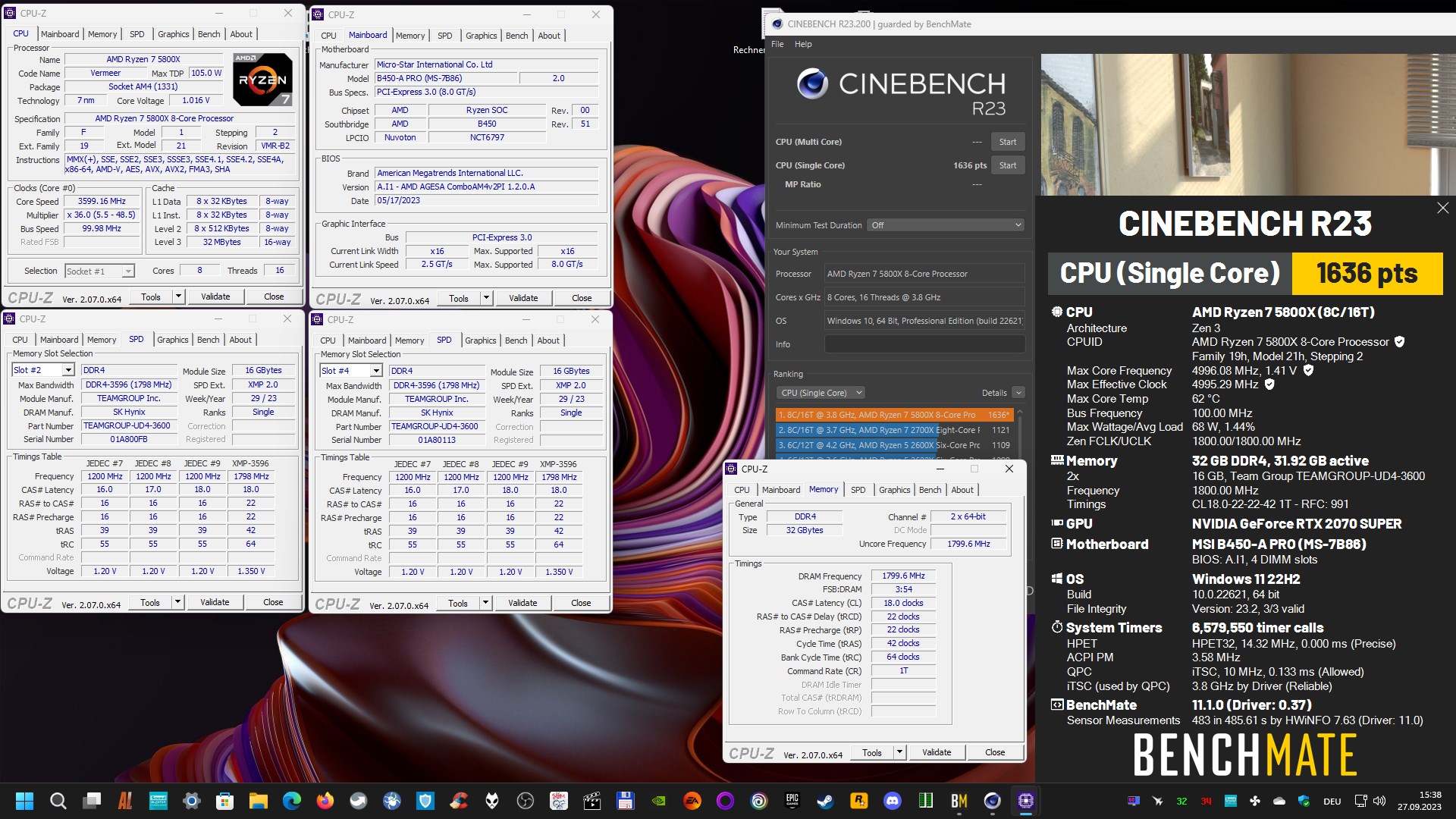Switch to the Graphics tab in the CPU-Z Memory window
1456x819 pixels.
894,490
